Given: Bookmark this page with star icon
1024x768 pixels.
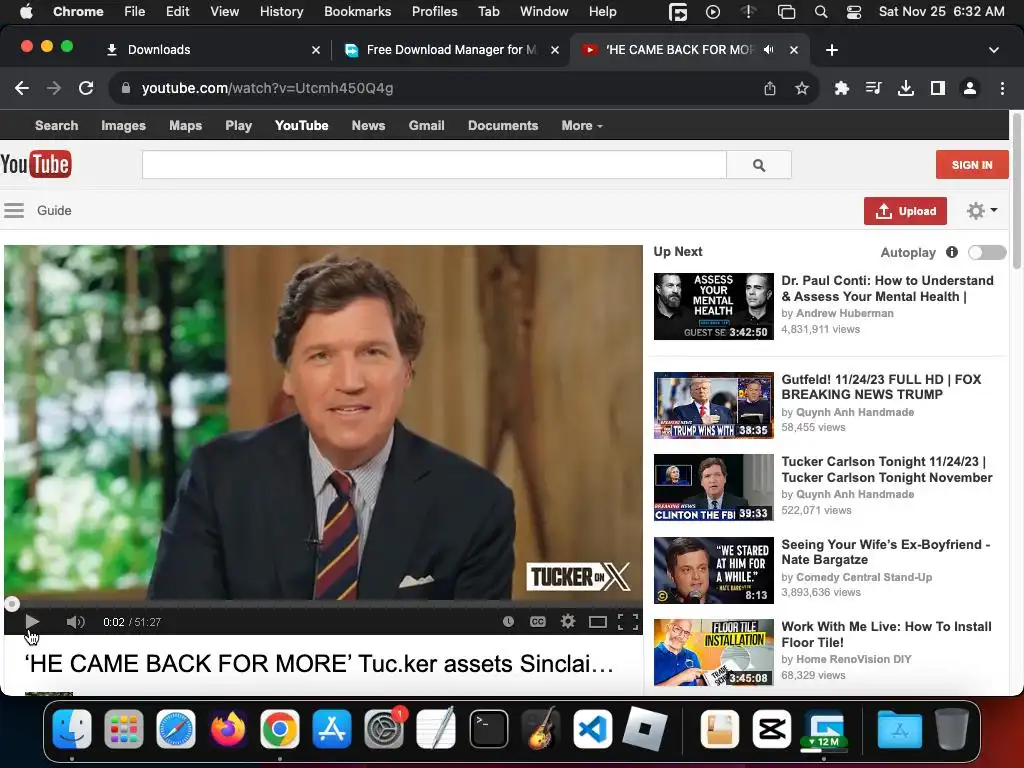Looking at the screenshot, I should click(x=802, y=88).
